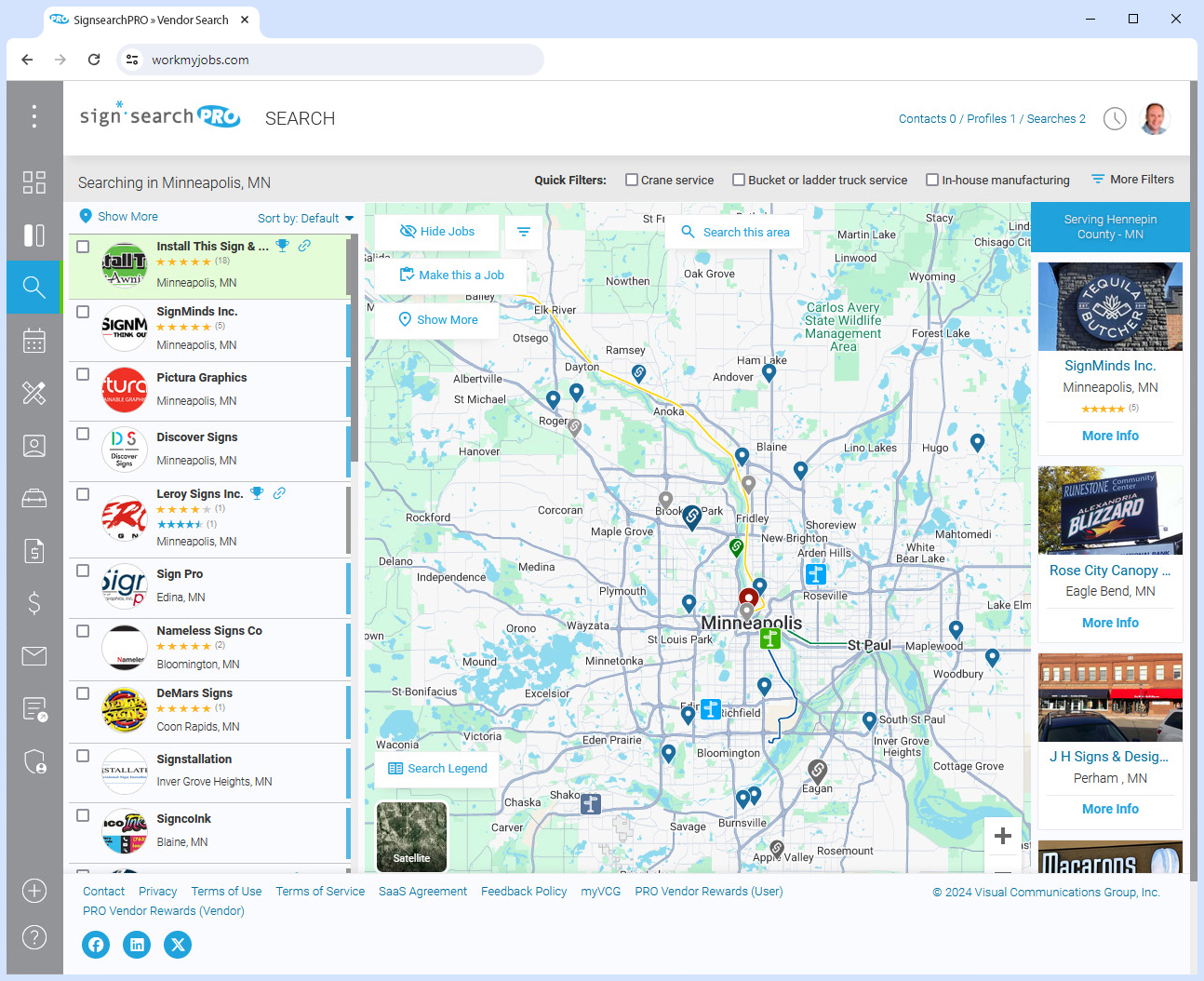1204x981 pixels.
Task: Check the Install This Sign vendor checkbox
Action: click(83, 247)
